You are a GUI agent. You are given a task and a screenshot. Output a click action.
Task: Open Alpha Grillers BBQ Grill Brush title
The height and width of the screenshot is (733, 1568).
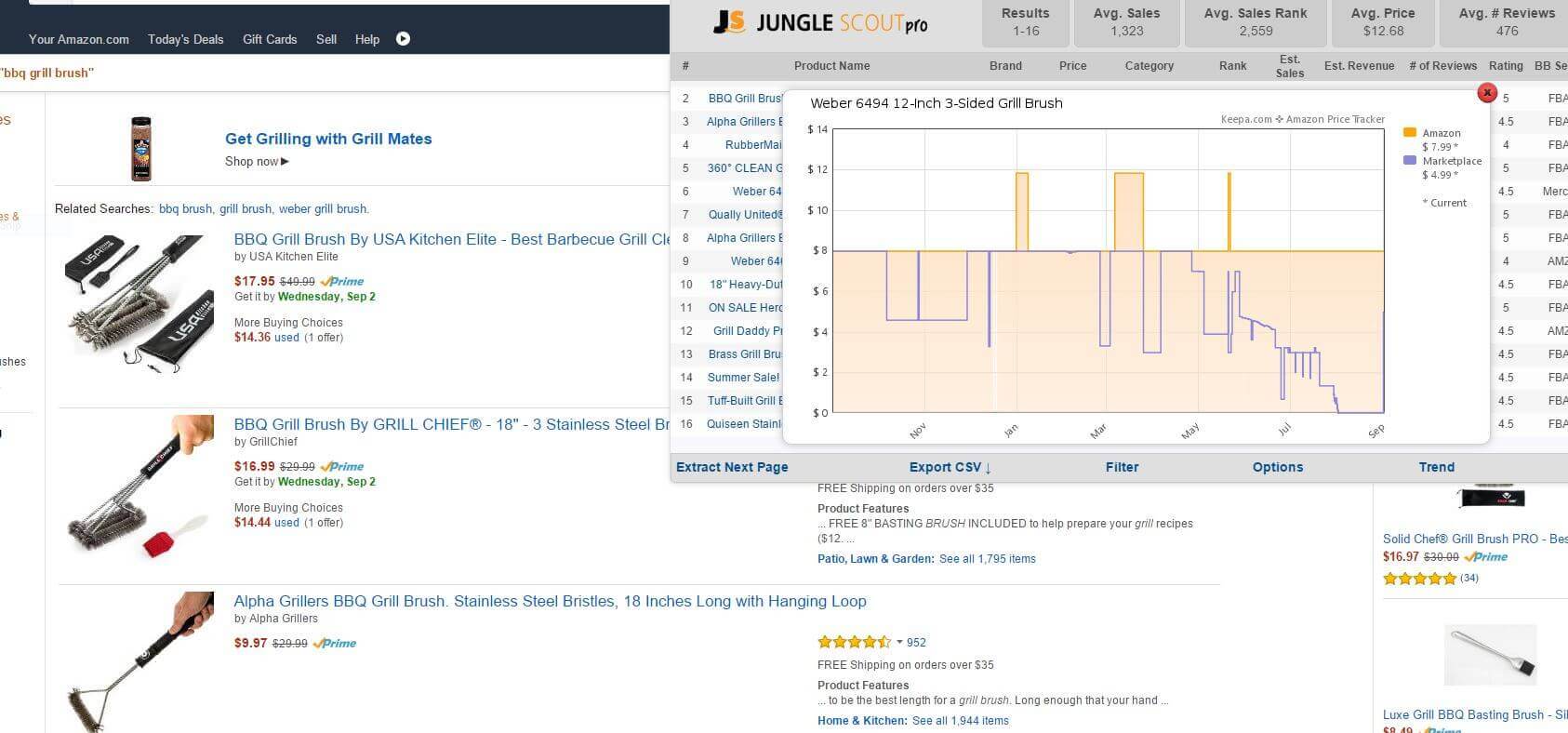tap(550, 601)
